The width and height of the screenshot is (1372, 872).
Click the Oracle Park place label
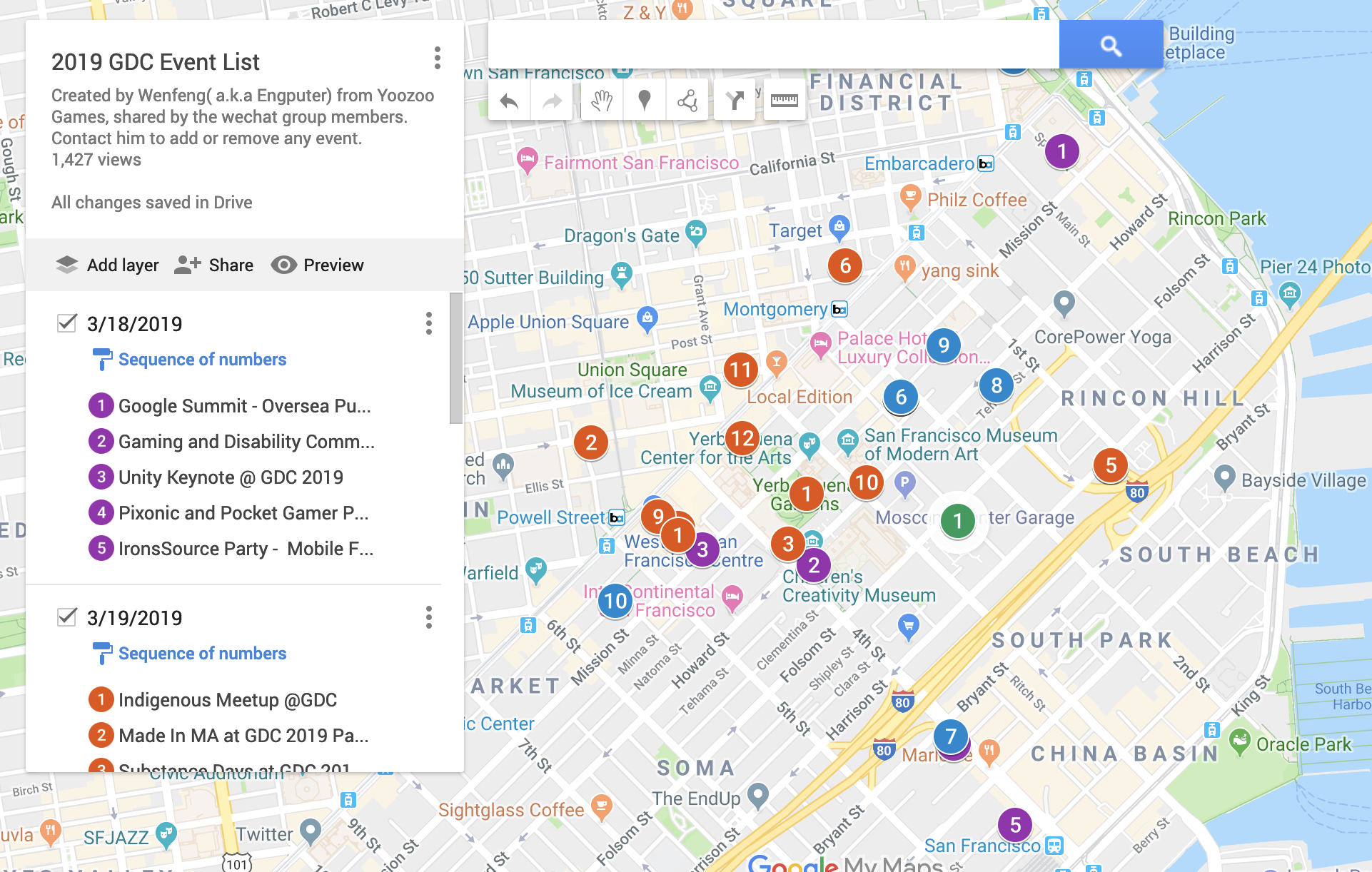[x=1303, y=744]
